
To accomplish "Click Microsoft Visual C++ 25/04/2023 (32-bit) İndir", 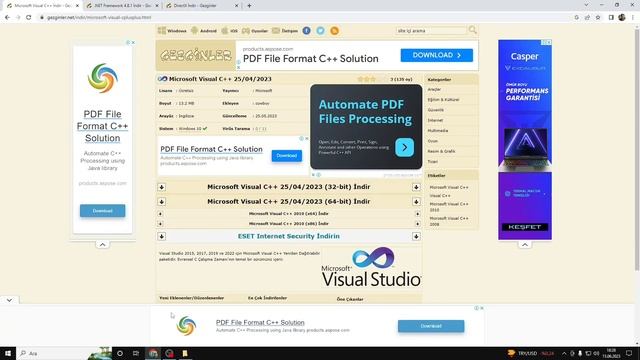I will tap(289, 187).
